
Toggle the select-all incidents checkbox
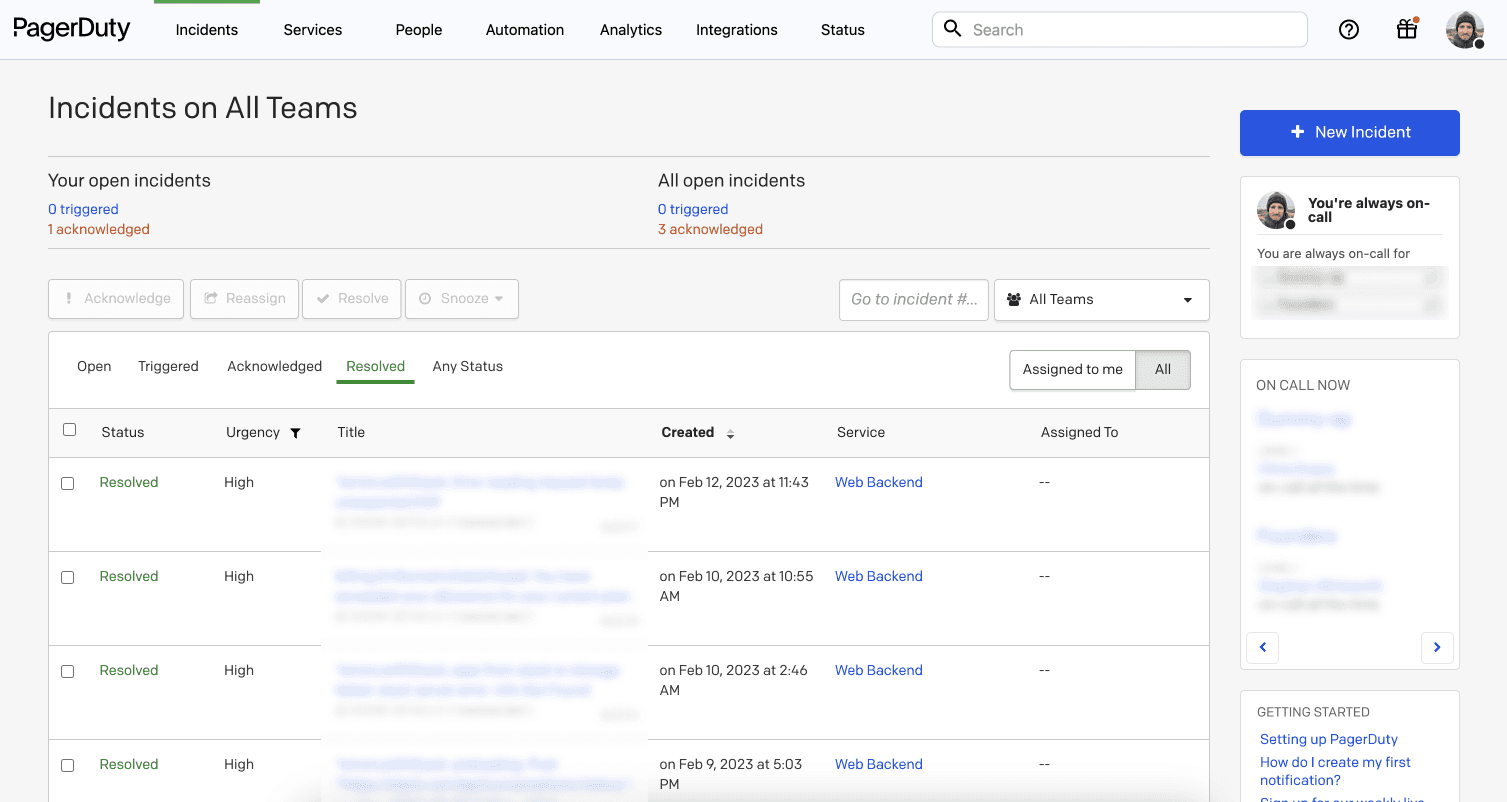point(69,430)
